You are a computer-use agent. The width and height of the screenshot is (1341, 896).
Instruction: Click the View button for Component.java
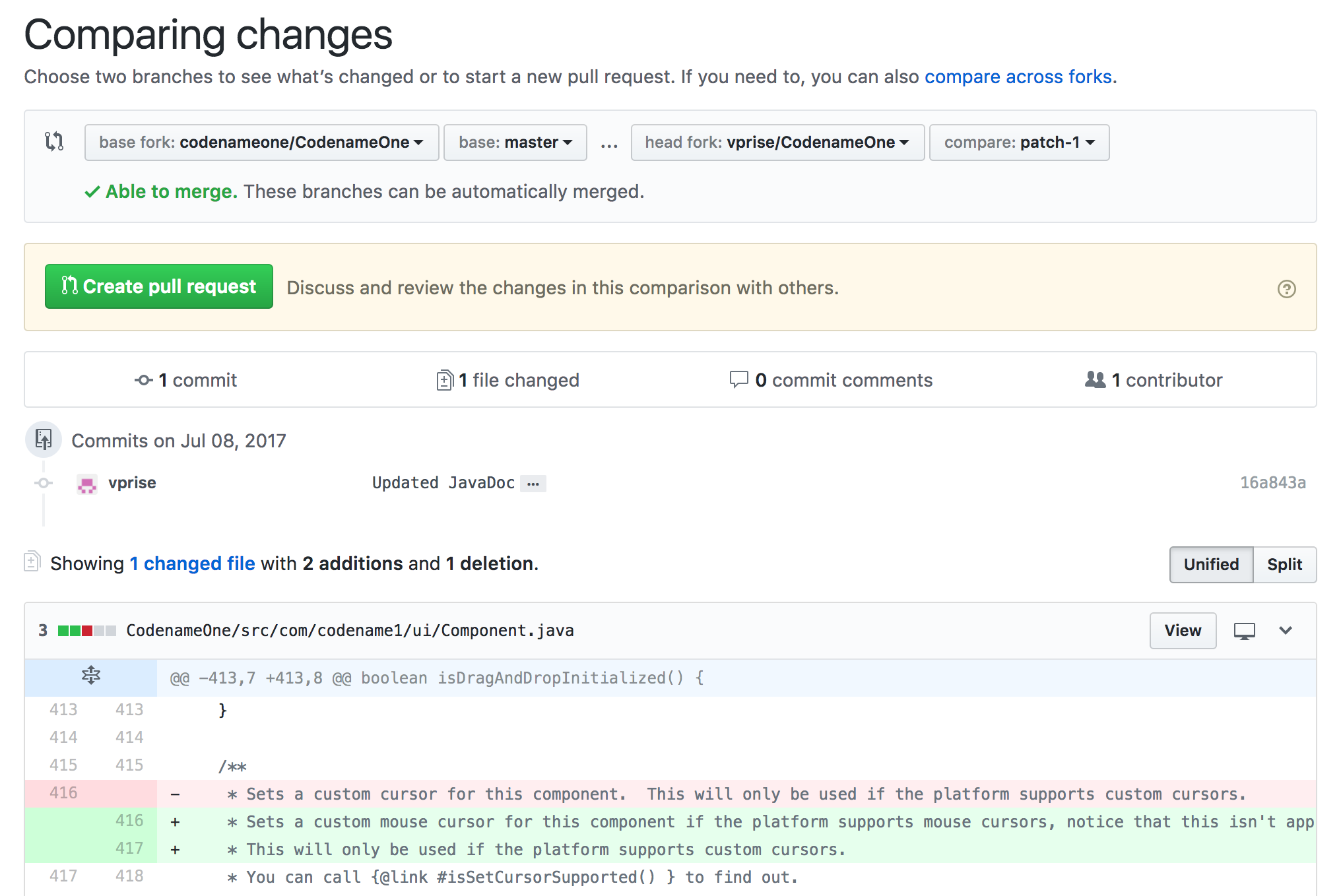[x=1183, y=629]
